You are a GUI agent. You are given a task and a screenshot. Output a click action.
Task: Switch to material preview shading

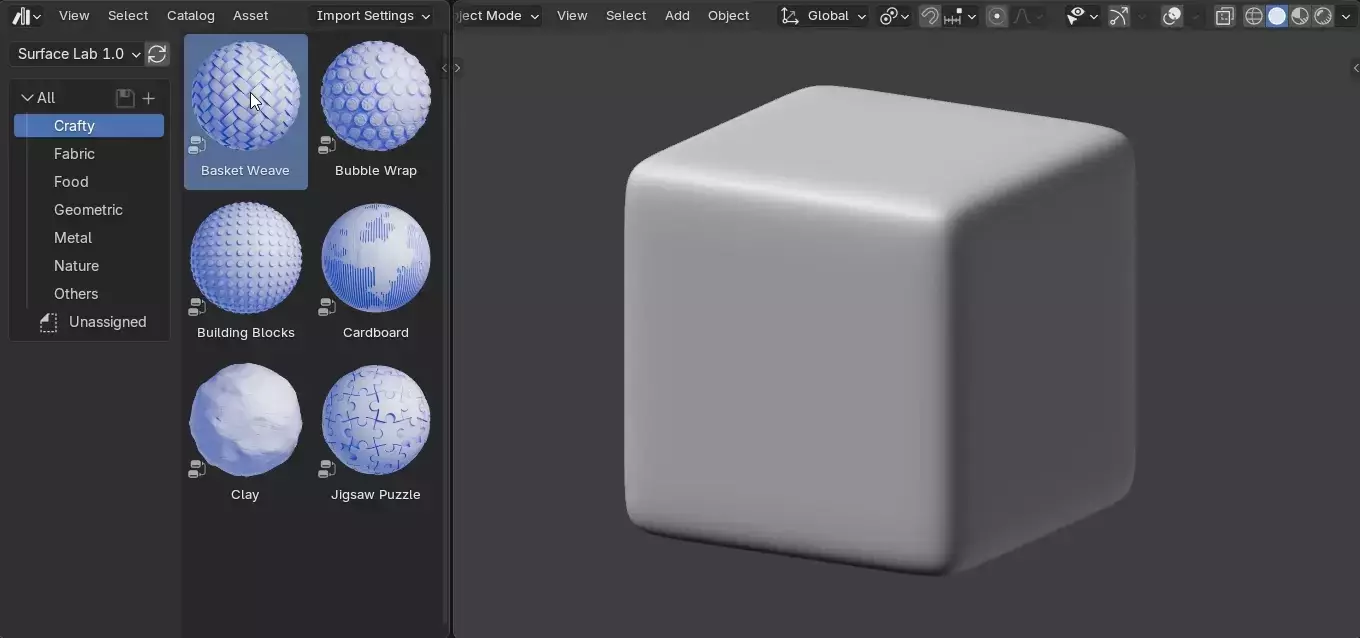1300,16
